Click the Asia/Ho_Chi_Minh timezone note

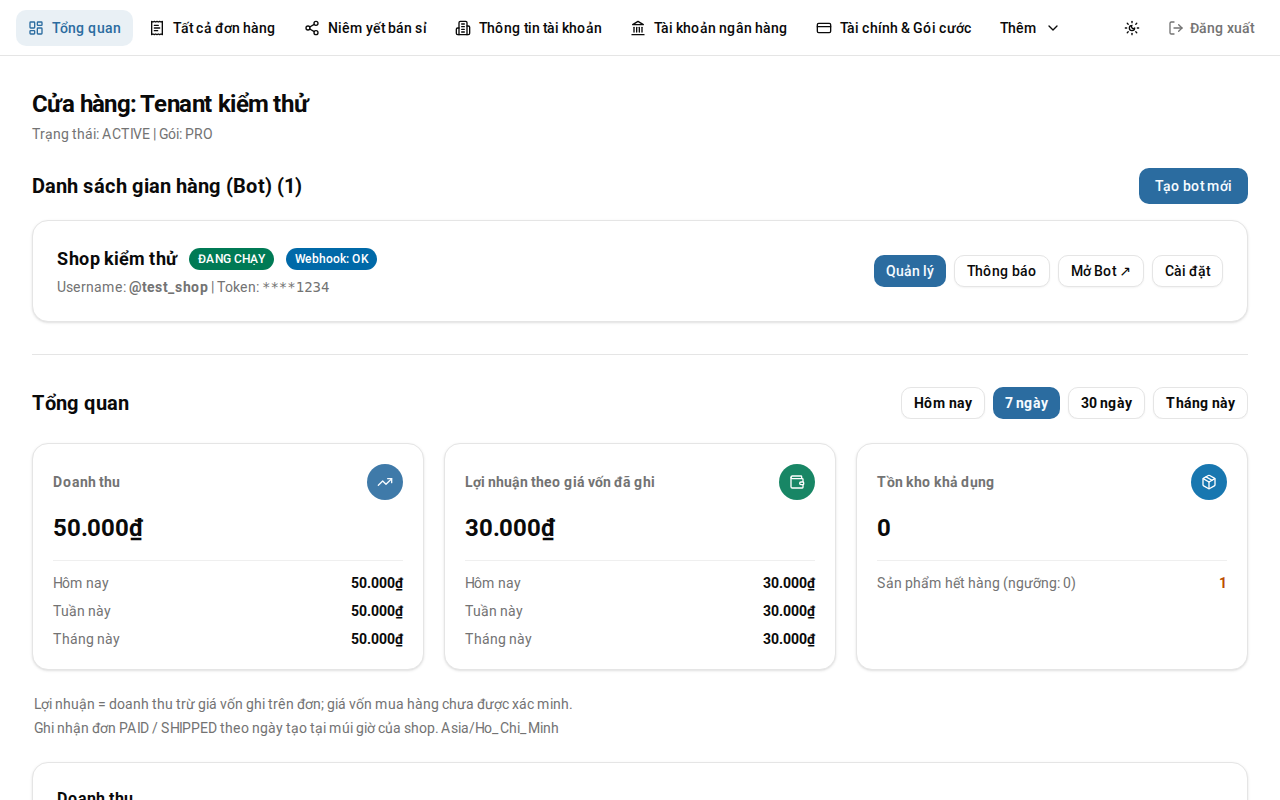click(x=500, y=728)
